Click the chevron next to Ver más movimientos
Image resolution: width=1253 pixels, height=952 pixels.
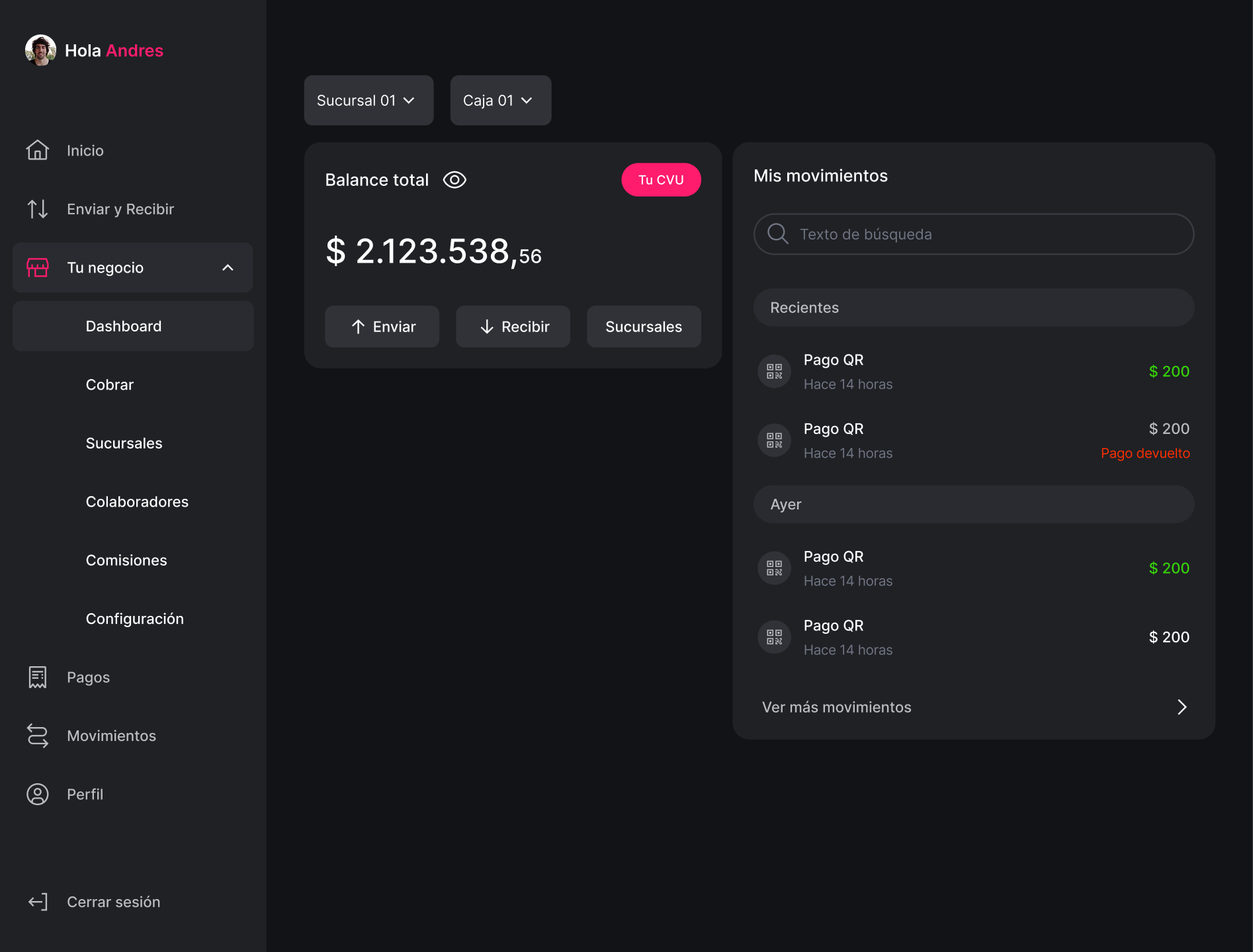click(1182, 707)
